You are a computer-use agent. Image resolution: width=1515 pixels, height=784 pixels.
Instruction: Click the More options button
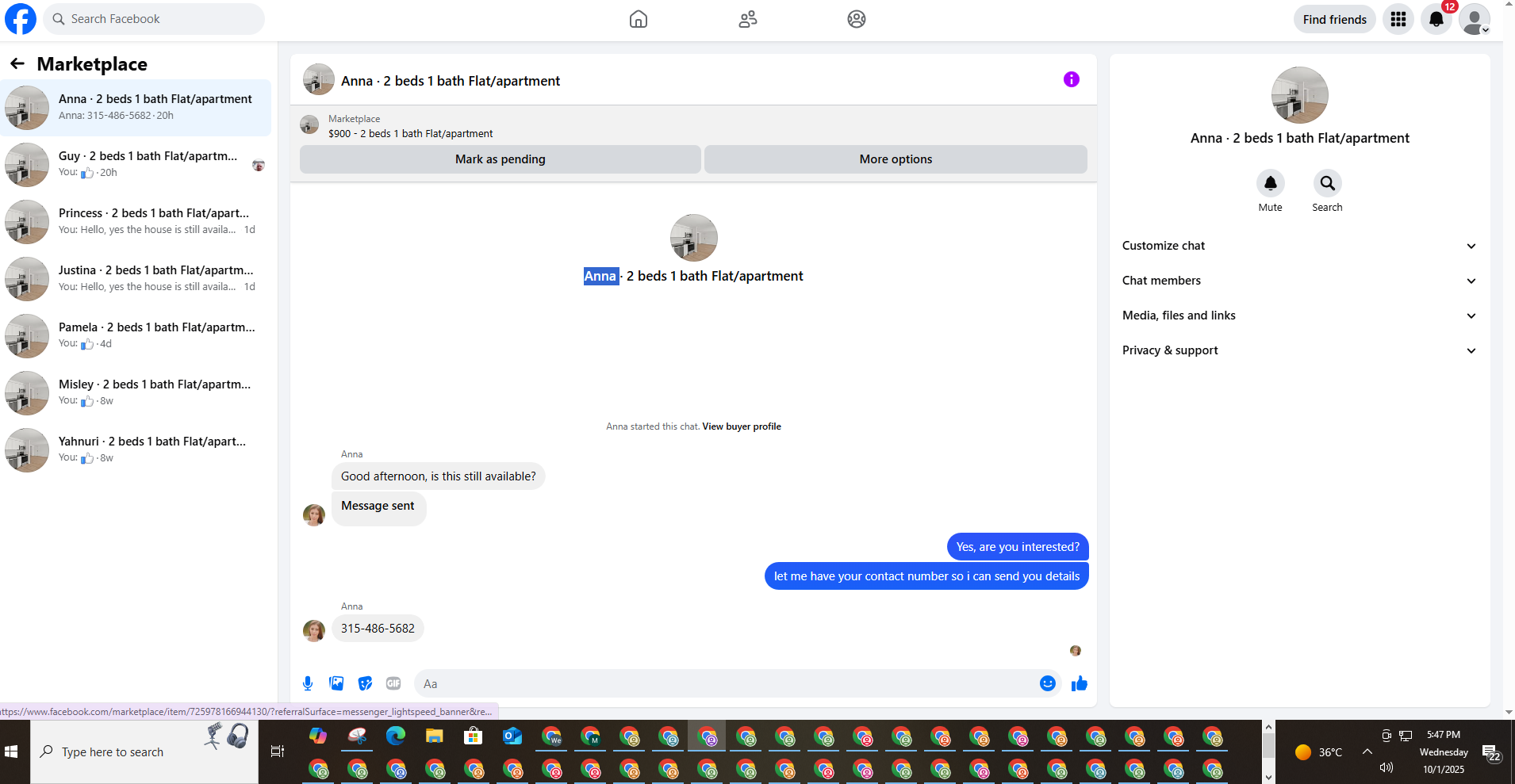[x=896, y=159]
